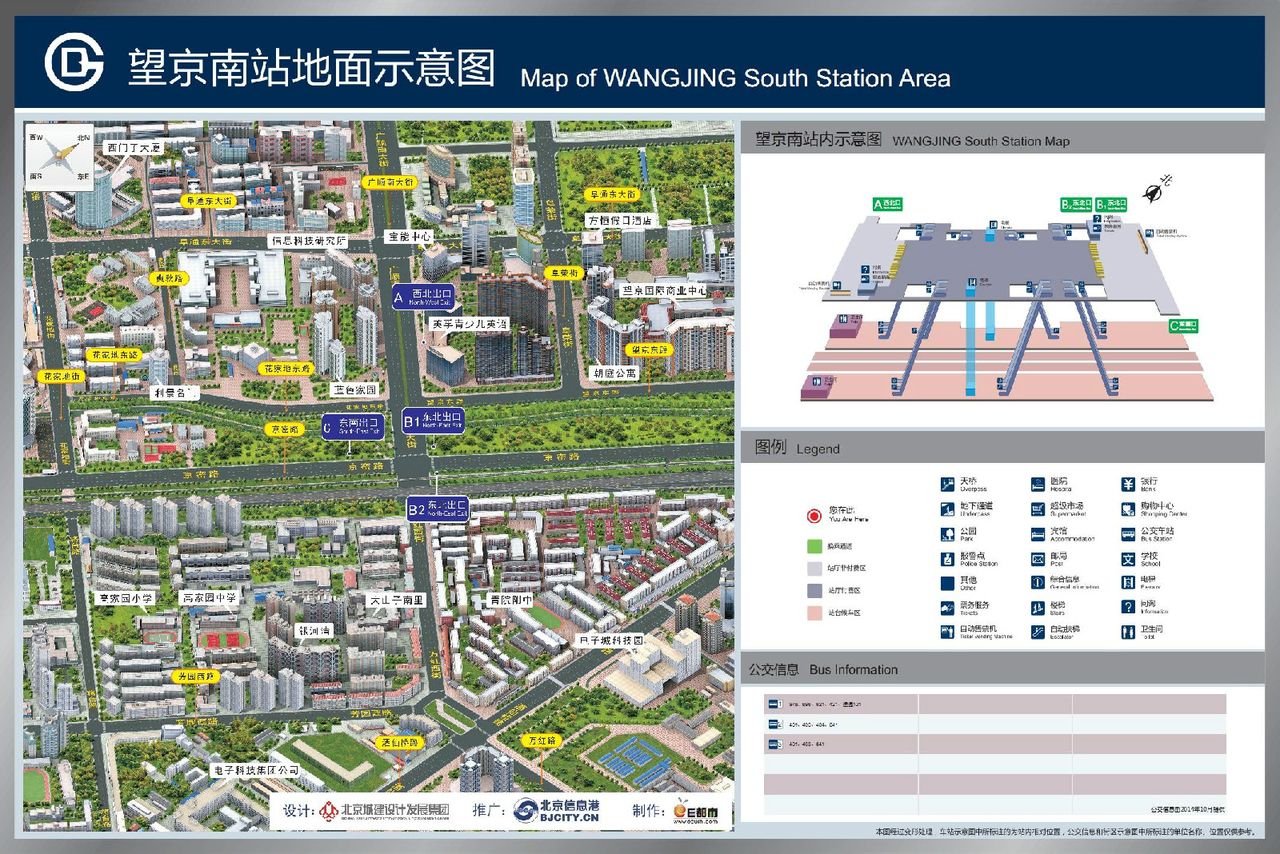Click the Bus Station legend icon
Screen dimensions: 1280x854
point(1128,534)
